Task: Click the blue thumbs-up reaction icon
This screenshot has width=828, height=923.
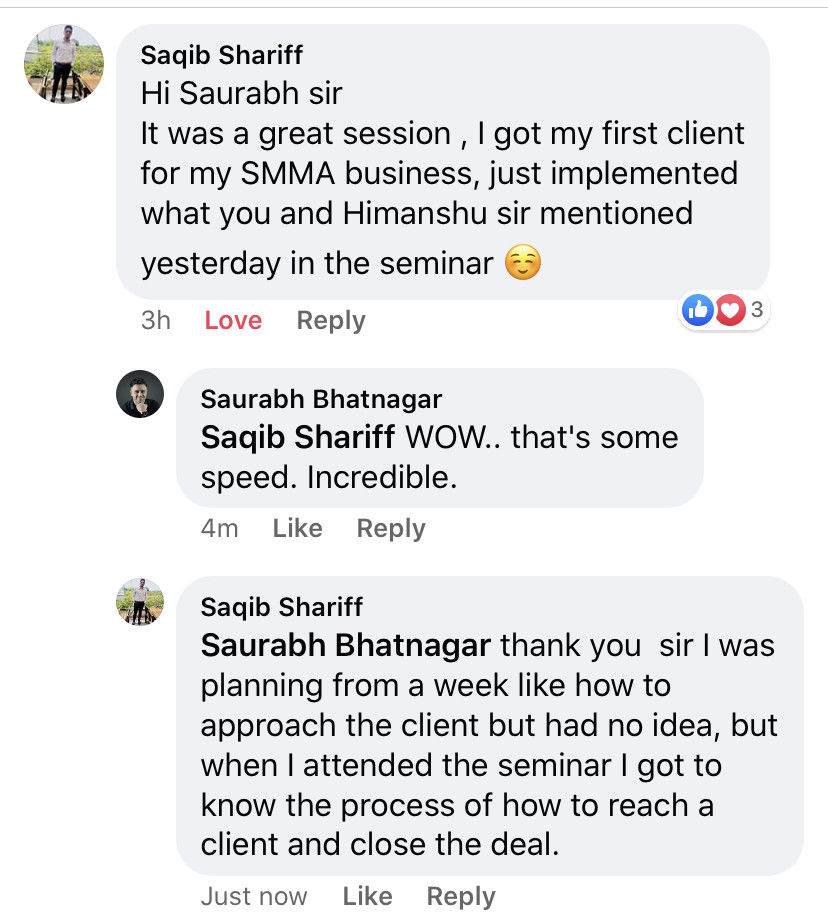Action: (x=697, y=311)
